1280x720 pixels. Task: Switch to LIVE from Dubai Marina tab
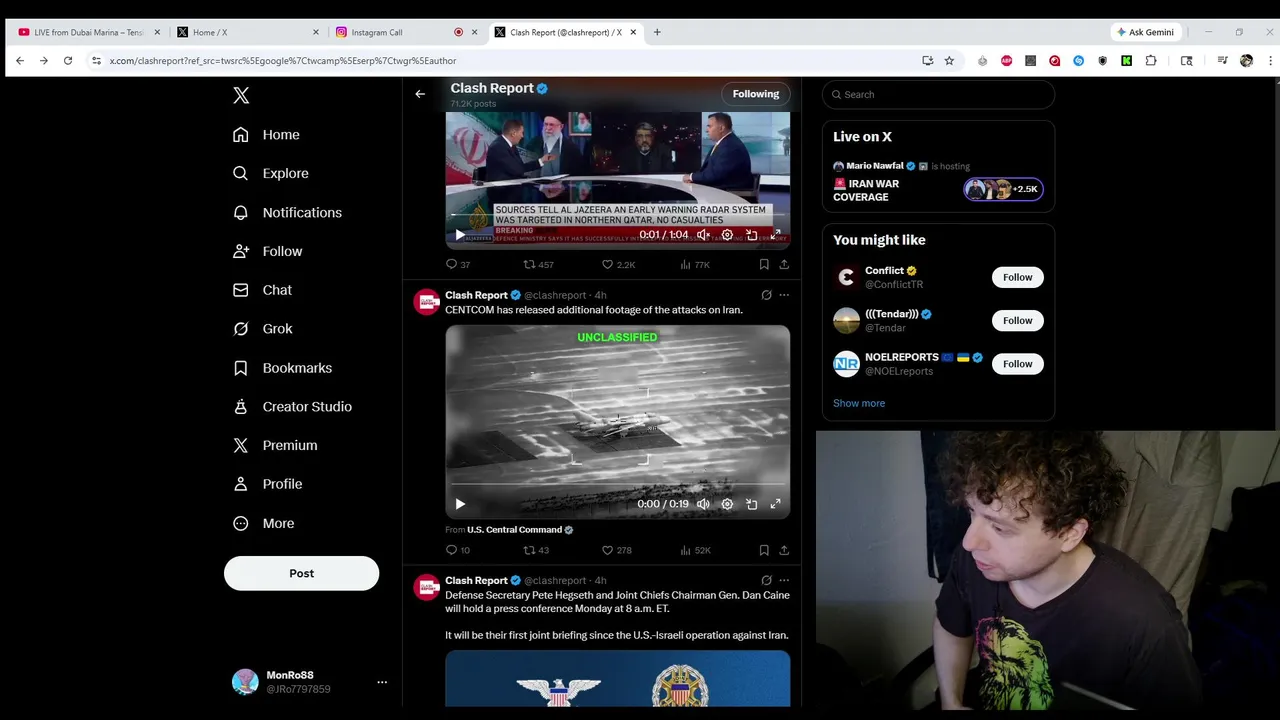[x=88, y=32]
